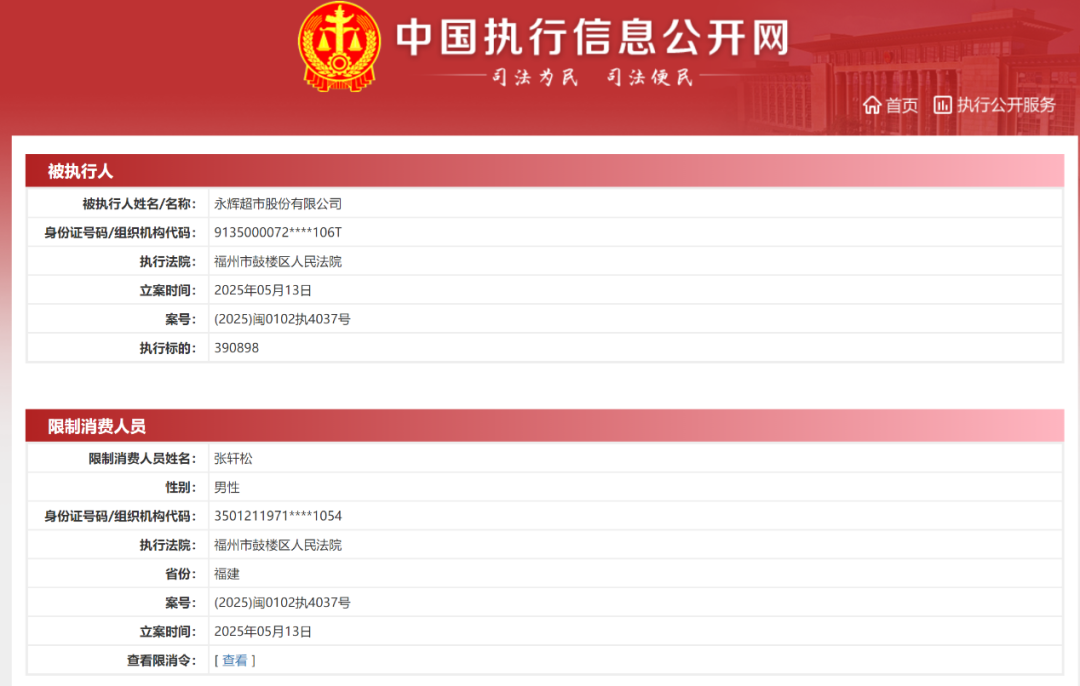
Task: Click ID number 3501211971****1054
Action: pyautogui.click(x=278, y=516)
